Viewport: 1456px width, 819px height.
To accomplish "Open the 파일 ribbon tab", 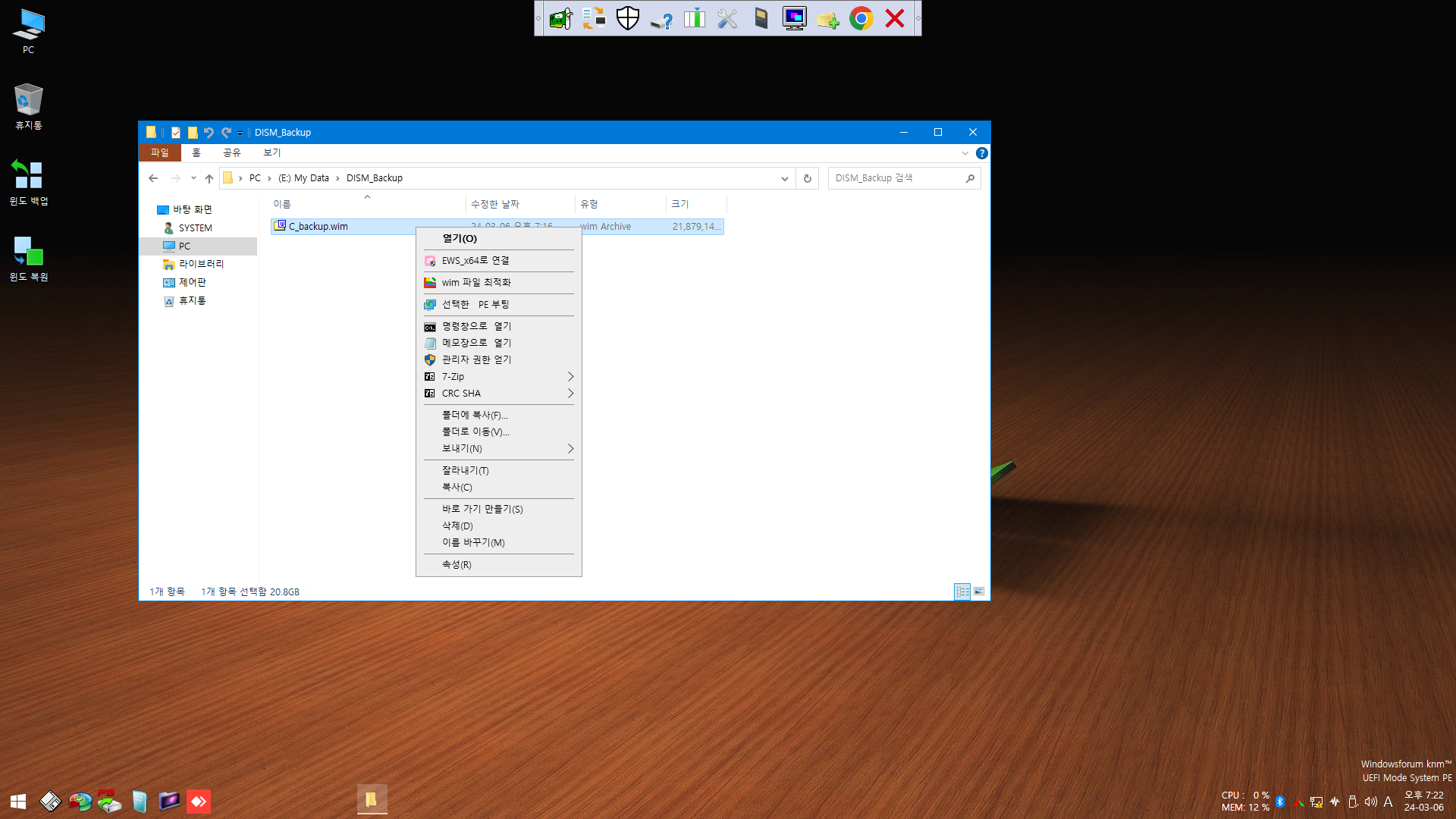I will (x=160, y=153).
